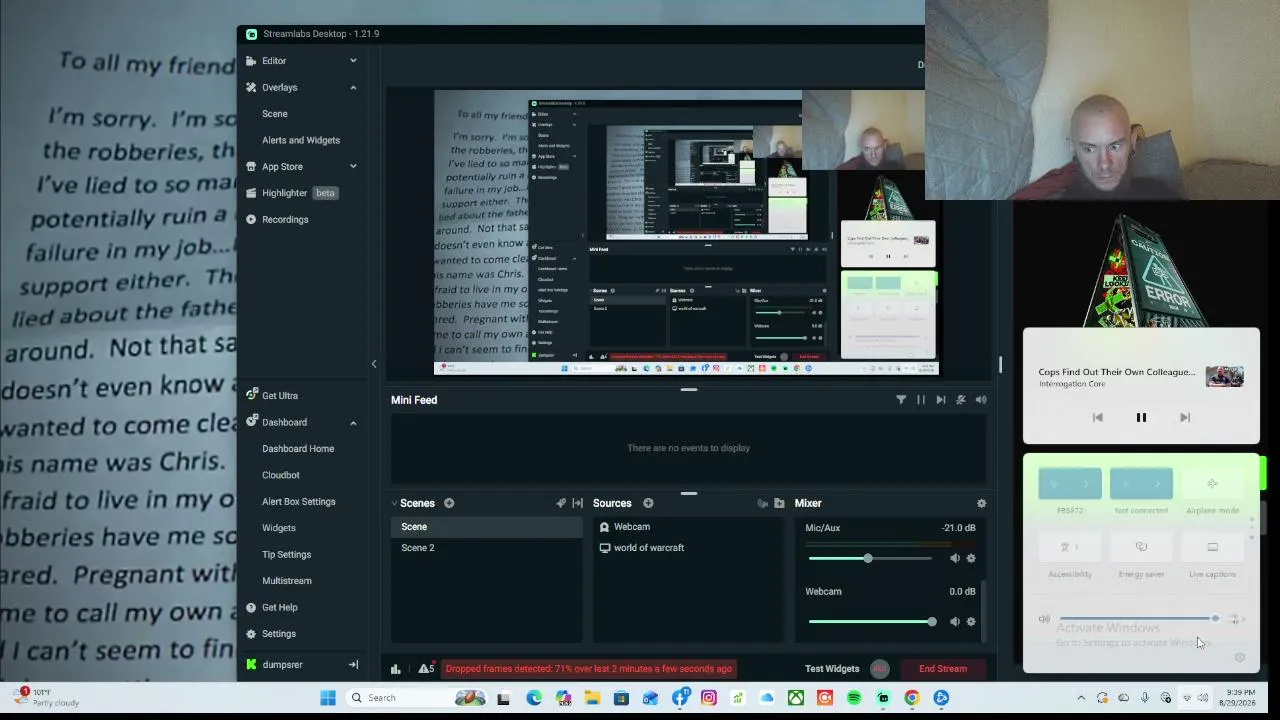Add a source folder
This screenshot has width=1280, height=720.
point(779,503)
